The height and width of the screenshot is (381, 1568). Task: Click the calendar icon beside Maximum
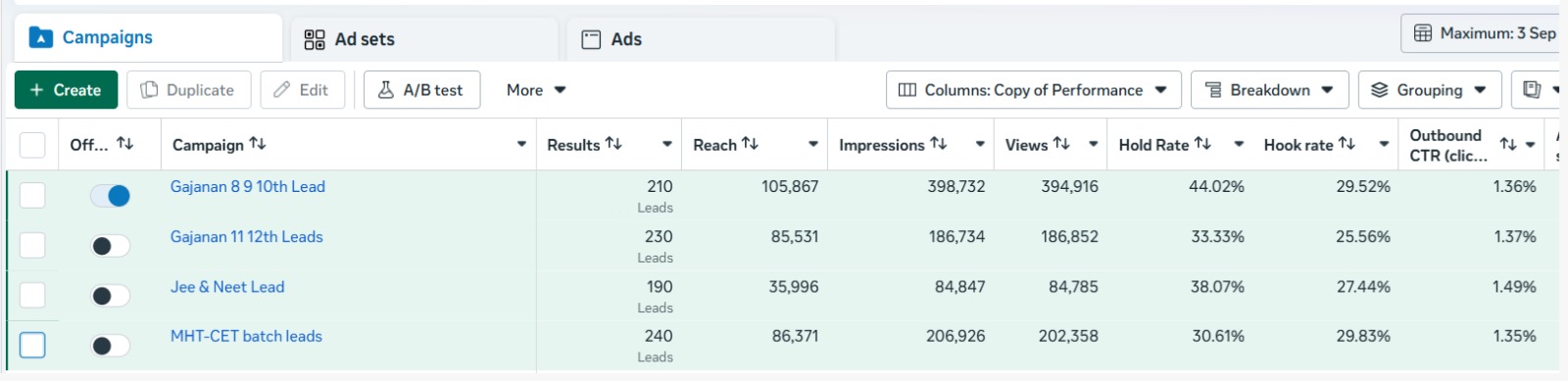[1423, 33]
